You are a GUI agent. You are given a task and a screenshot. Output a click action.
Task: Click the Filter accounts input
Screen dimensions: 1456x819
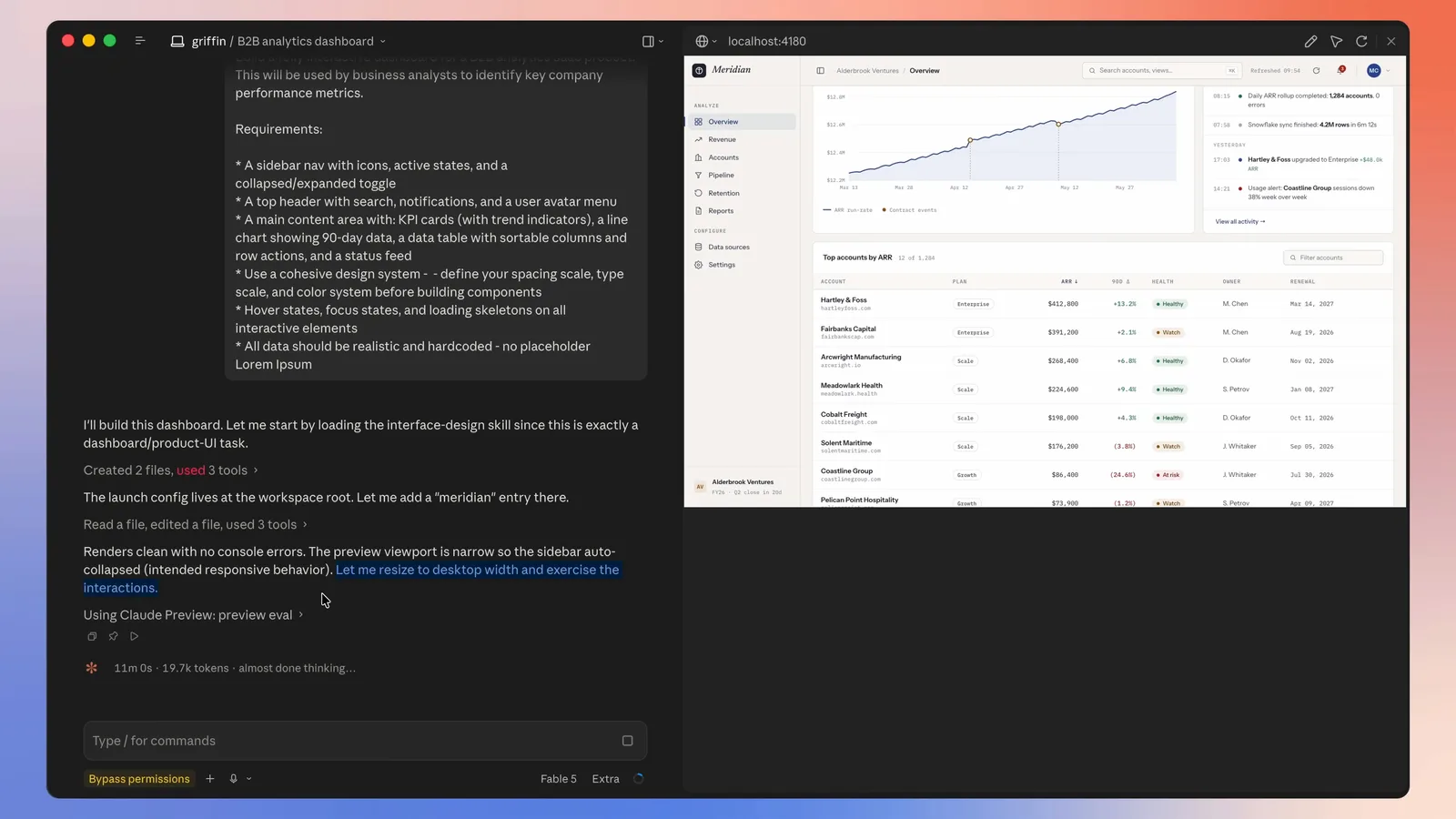[x=1333, y=258]
